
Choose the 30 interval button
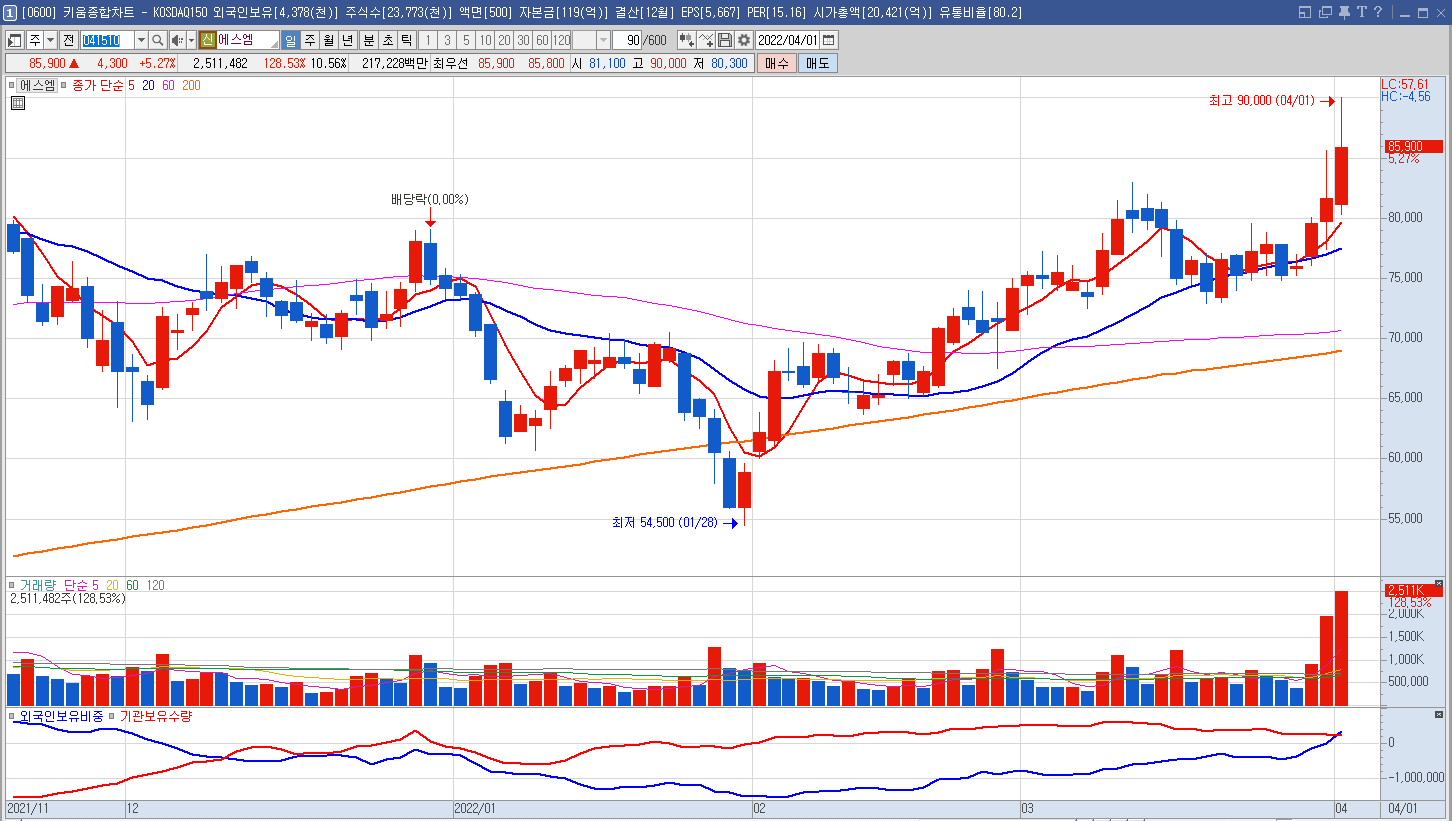(x=523, y=40)
